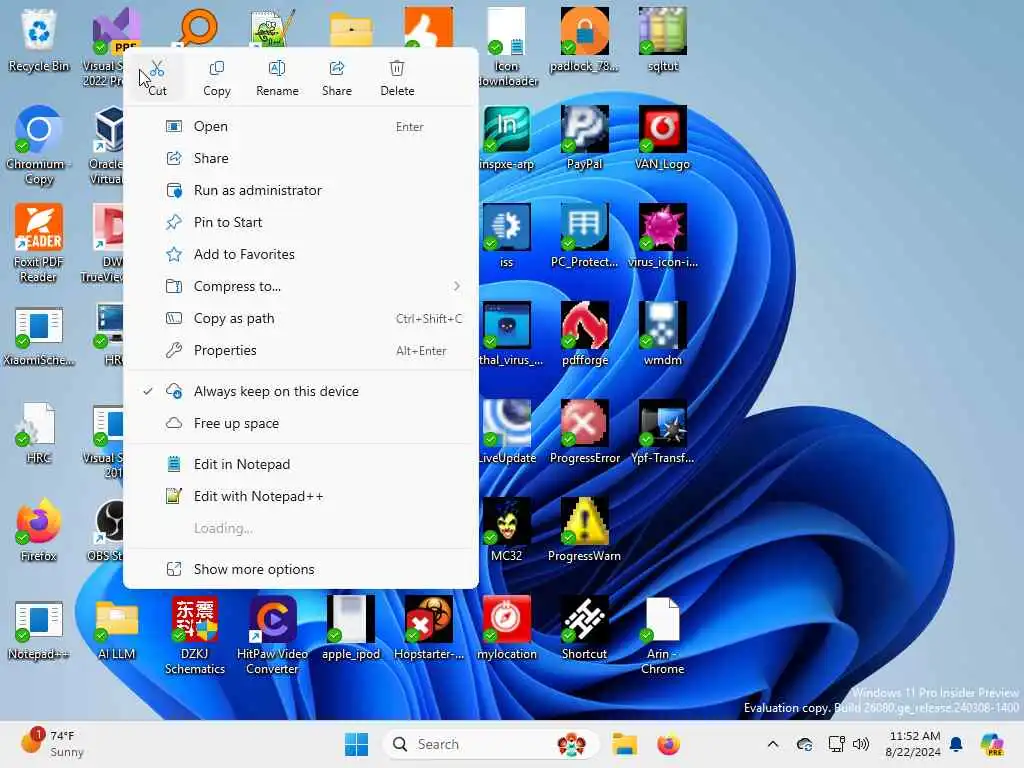This screenshot has width=1024, height=768.
Task: Choose Edit with Notepad++
Action: point(301,496)
